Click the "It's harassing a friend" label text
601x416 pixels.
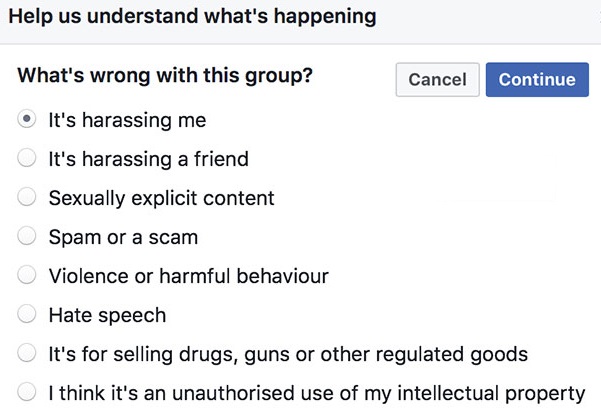[148, 160]
